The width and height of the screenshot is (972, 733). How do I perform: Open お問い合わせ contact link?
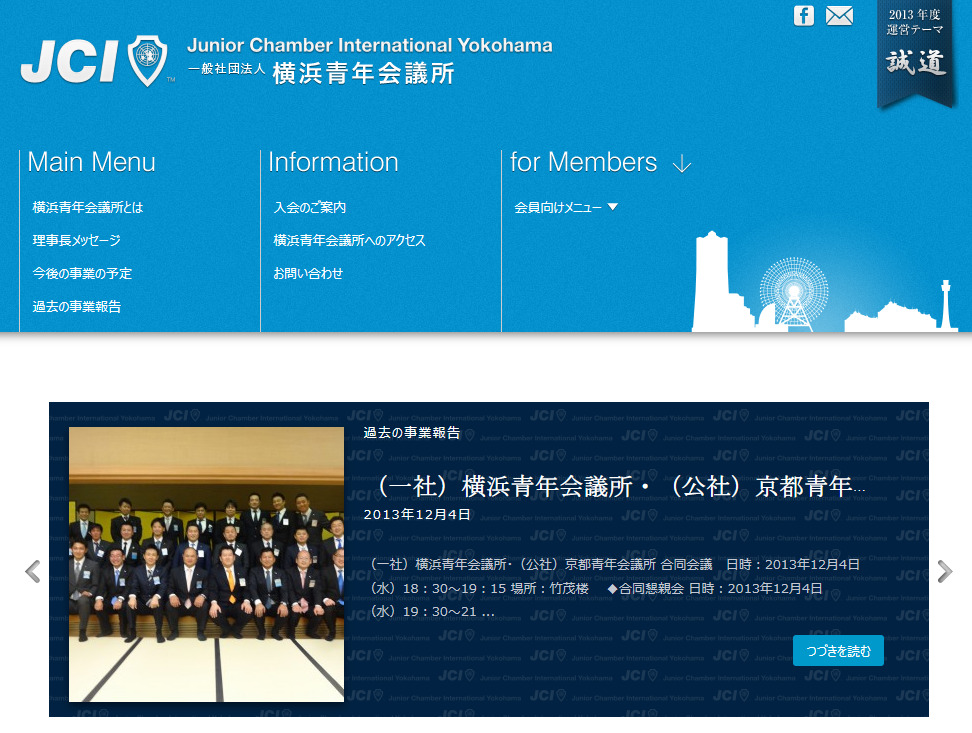pos(307,273)
